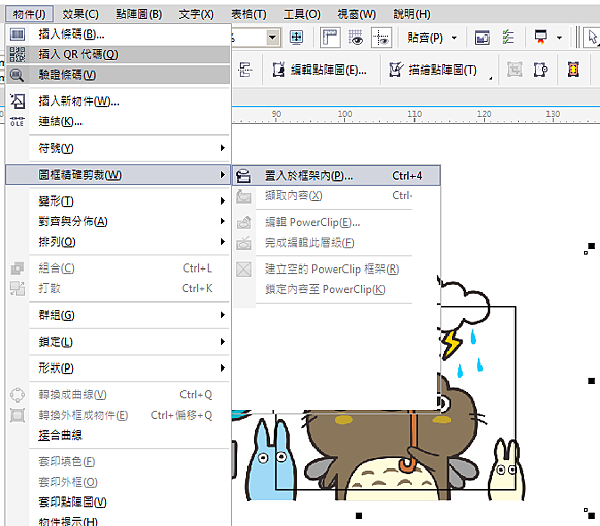
Task: Click the Edit Bitmap (編輯點陣圖) button
Action: point(320,70)
